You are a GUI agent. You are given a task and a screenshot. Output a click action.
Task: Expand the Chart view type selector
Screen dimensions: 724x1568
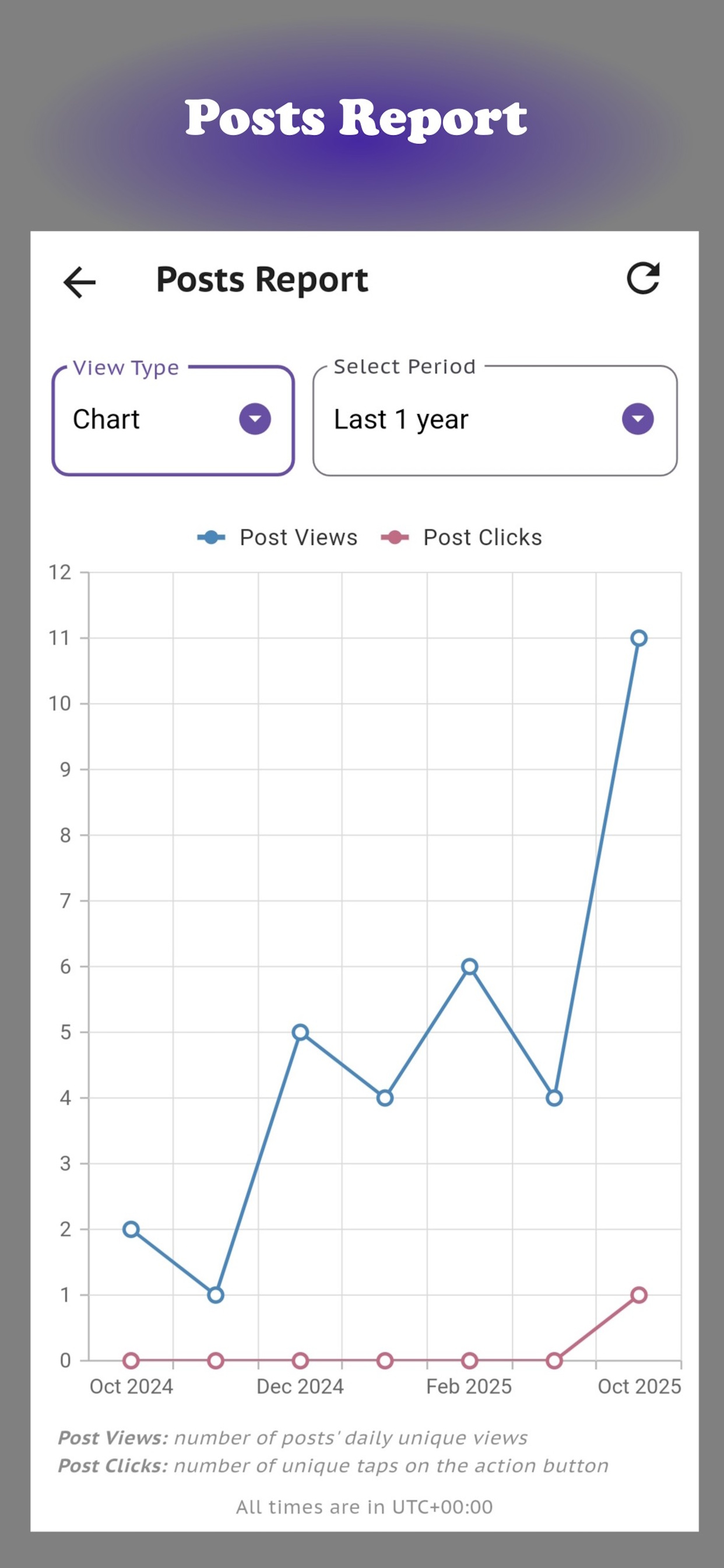173,420
